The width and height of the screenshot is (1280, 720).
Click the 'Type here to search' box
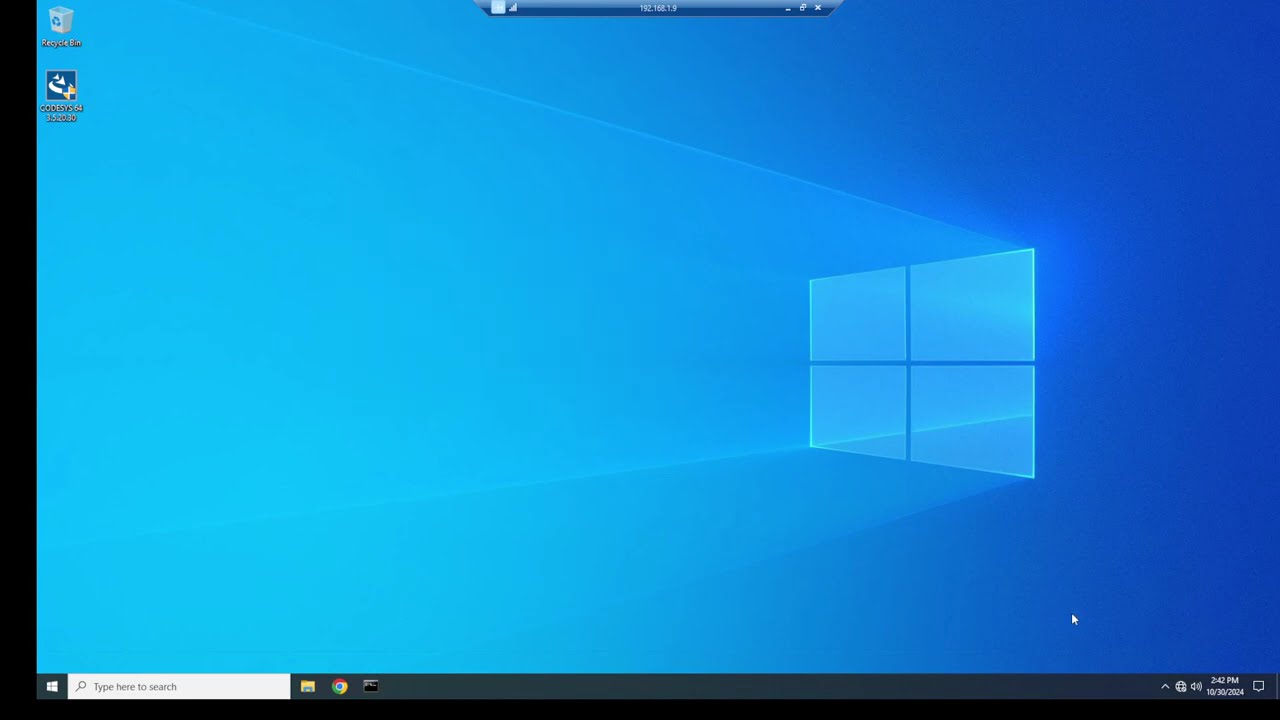click(179, 686)
